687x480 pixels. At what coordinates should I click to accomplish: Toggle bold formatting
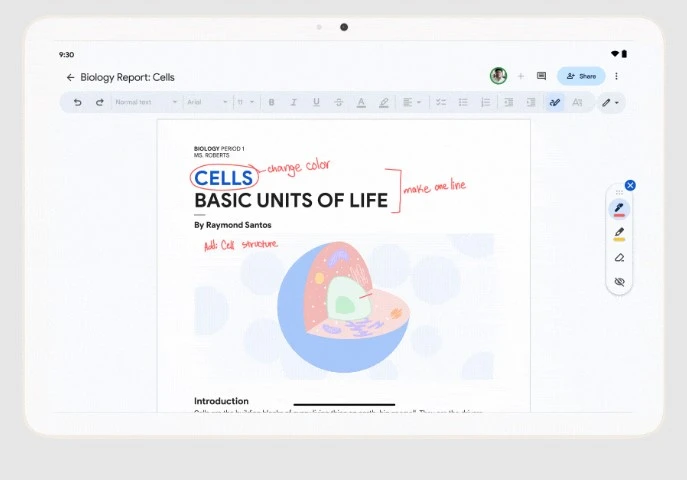(270, 102)
